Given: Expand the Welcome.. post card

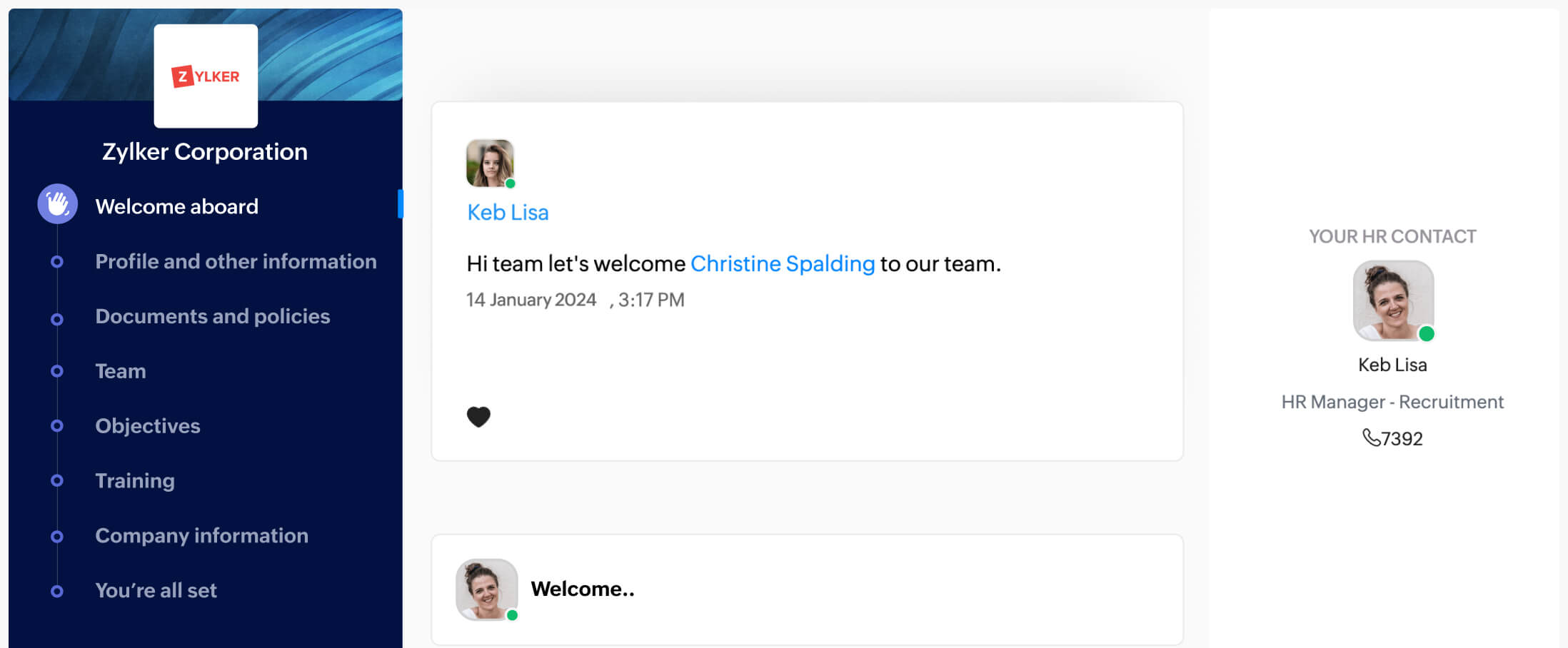Looking at the screenshot, I should pyautogui.click(x=807, y=589).
